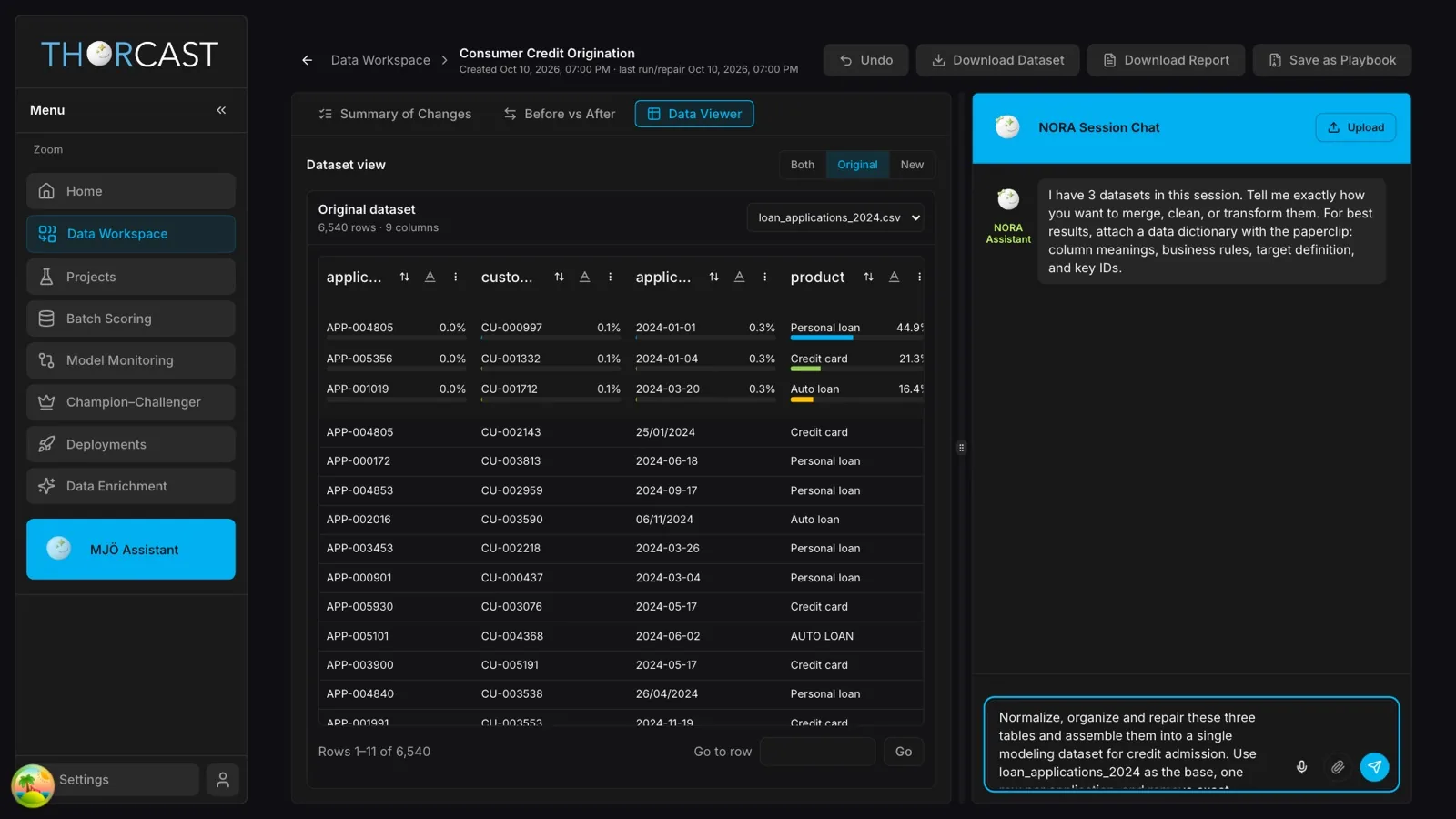Open the product column options menu
Viewport: 1456px width, 819px height.
919,277
